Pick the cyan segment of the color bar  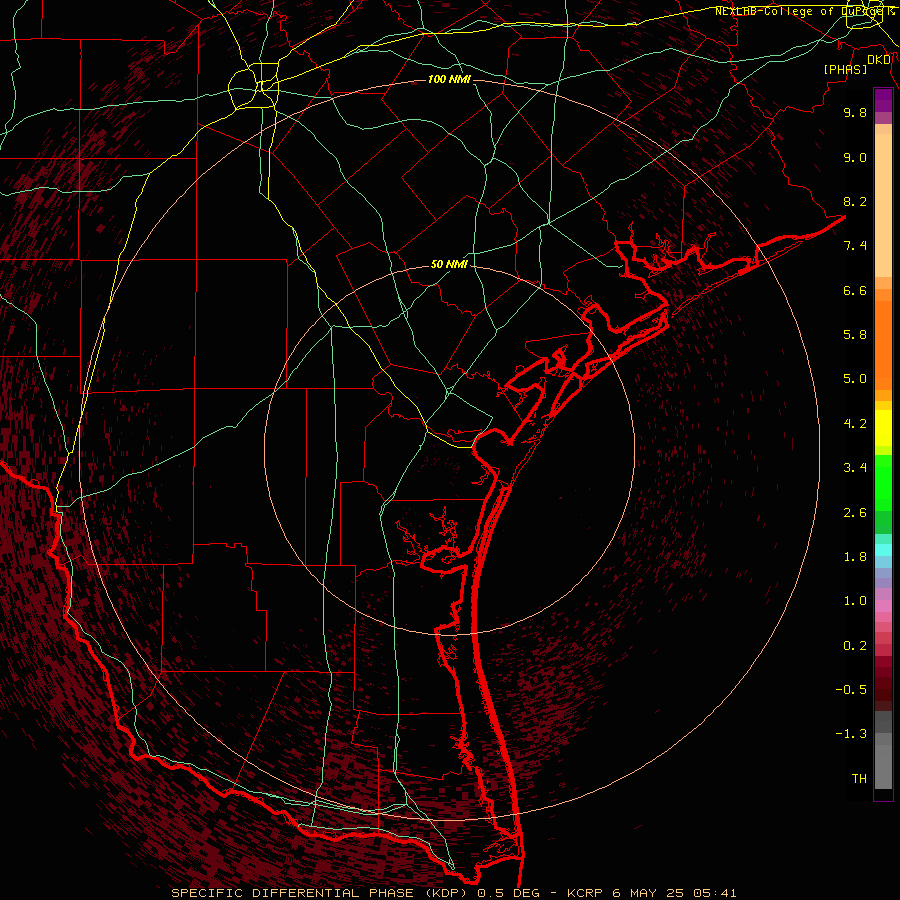point(883,550)
